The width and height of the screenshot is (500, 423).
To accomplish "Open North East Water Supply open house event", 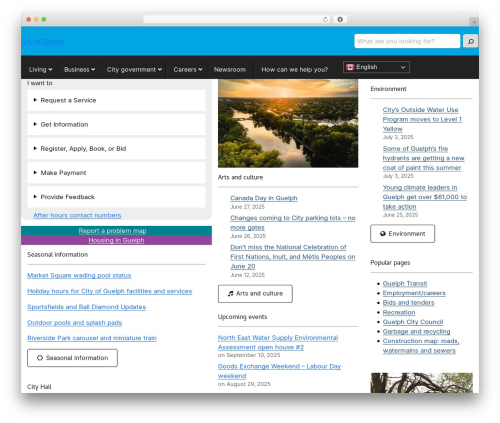I will click(x=278, y=342).
